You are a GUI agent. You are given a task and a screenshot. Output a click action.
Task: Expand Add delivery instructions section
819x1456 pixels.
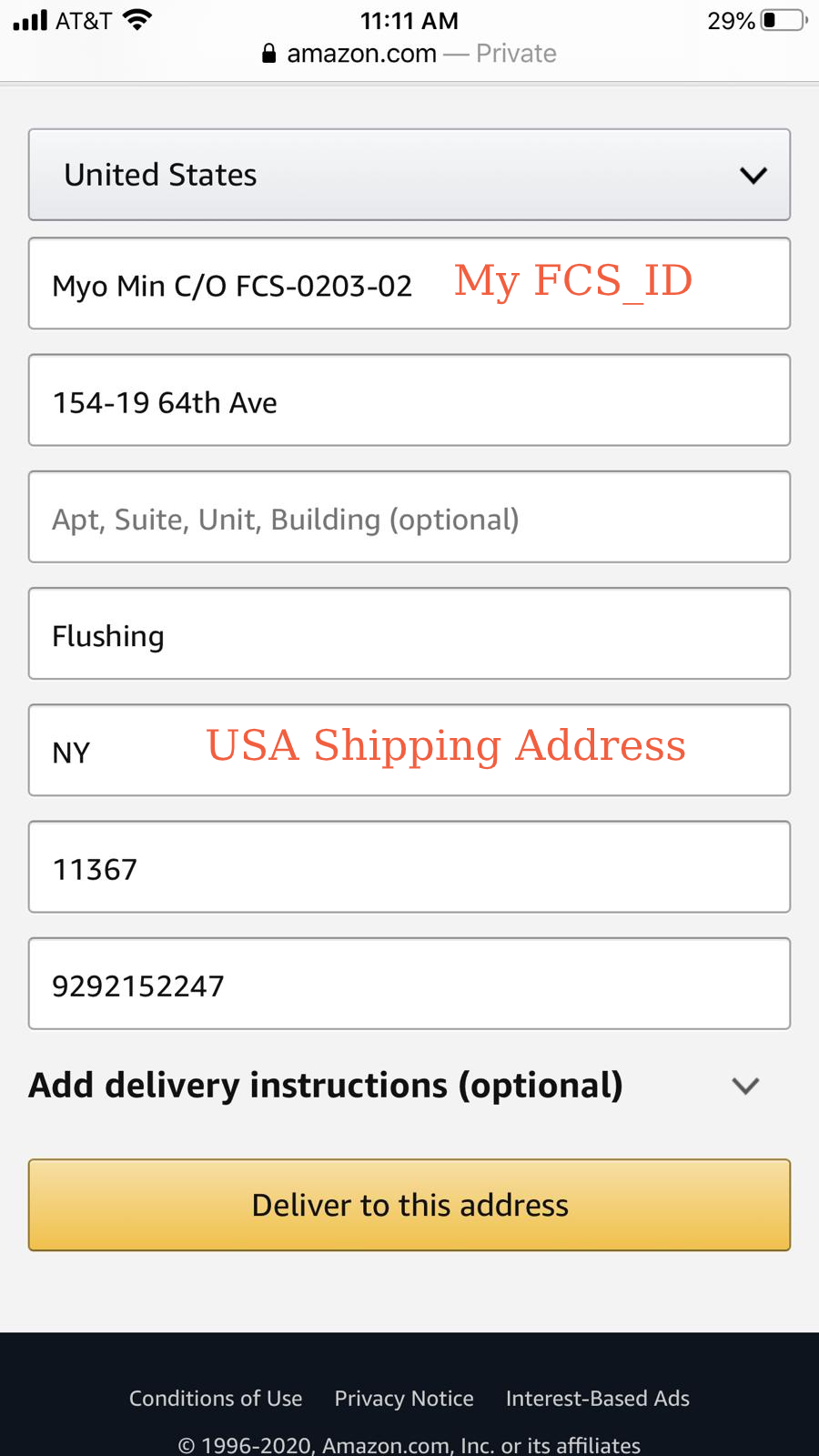point(326,1086)
